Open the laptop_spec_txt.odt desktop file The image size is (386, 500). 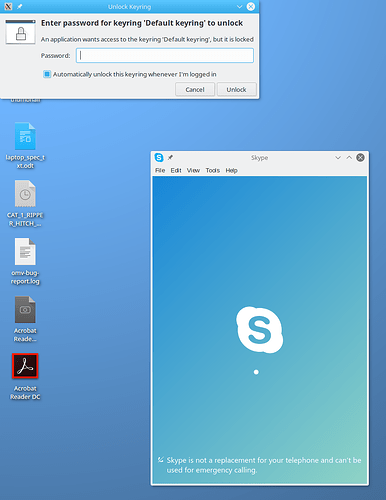point(25,136)
